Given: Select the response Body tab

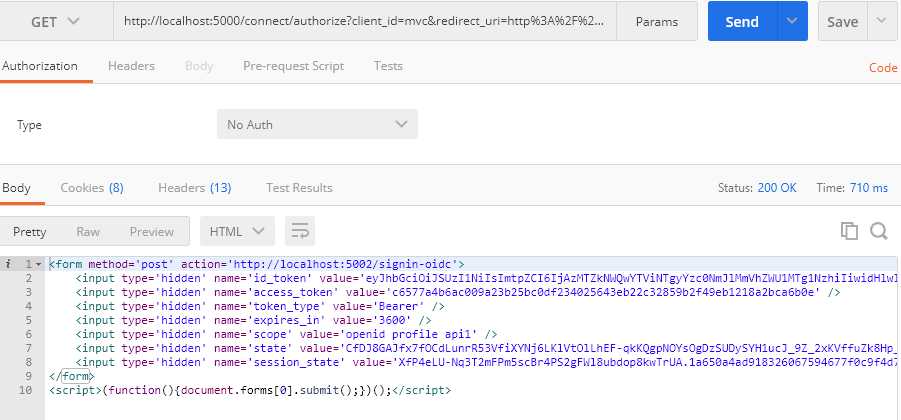Looking at the screenshot, I should pos(16,188).
